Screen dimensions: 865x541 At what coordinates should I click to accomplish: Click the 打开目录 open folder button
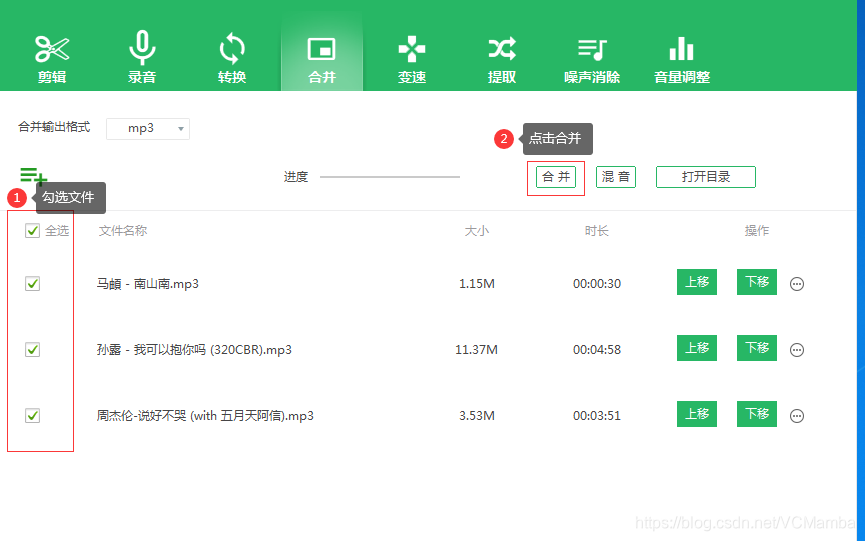pyautogui.click(x=706, y=177)
